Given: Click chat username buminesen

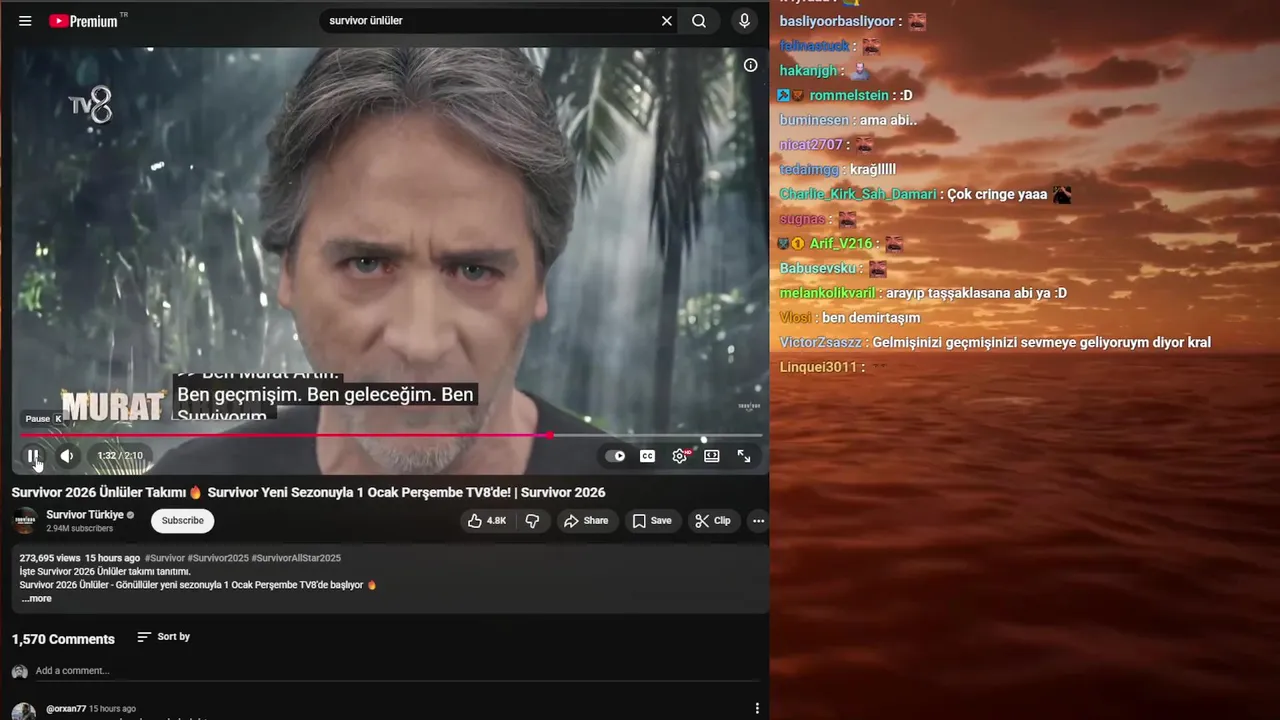Looking at the screenshot, I should point(814,121).
